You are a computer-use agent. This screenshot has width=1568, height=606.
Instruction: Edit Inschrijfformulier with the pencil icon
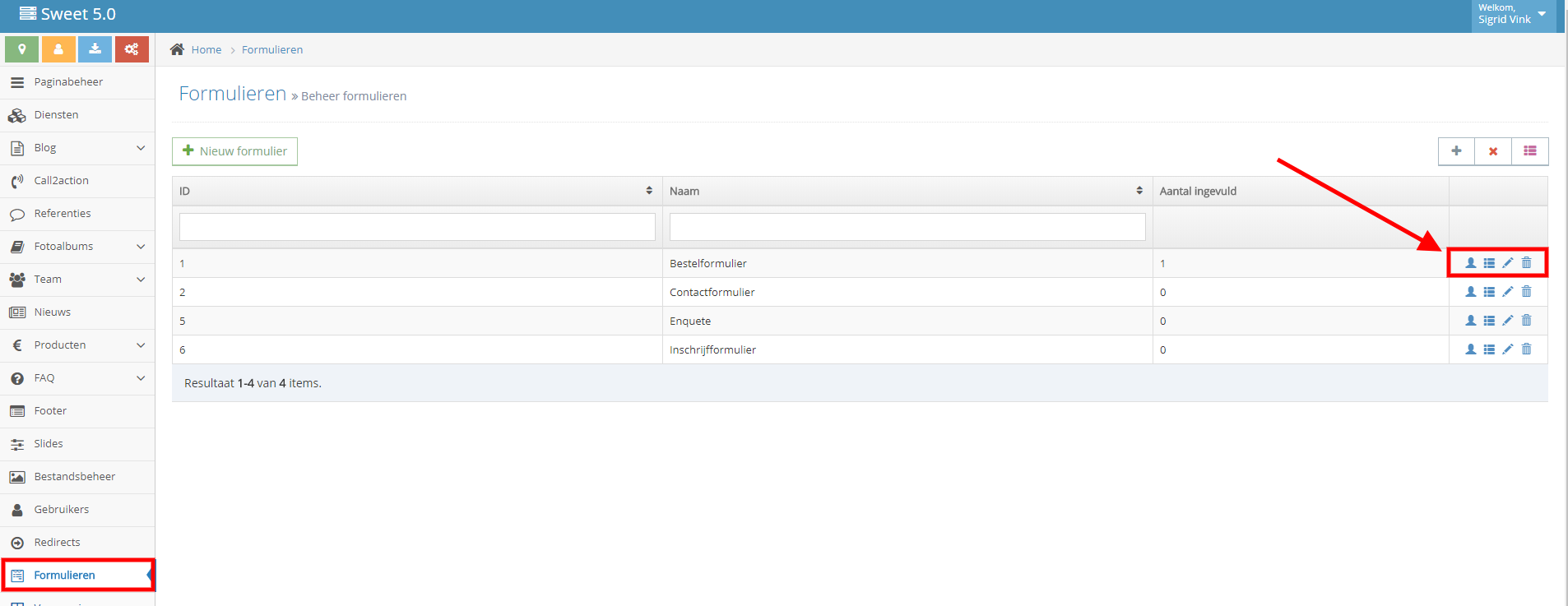[x=1508, y=349]
